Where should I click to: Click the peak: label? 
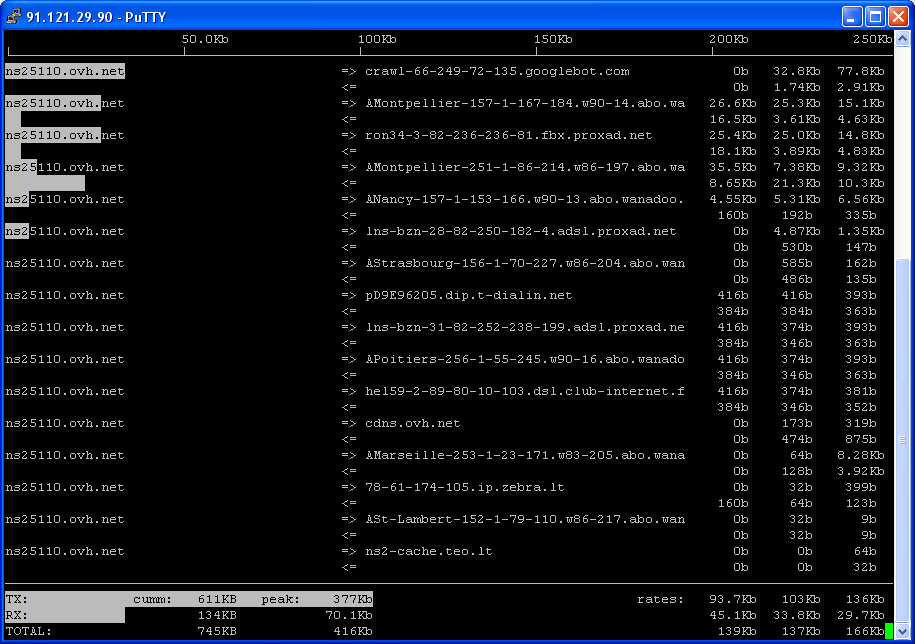coord(281,600)
